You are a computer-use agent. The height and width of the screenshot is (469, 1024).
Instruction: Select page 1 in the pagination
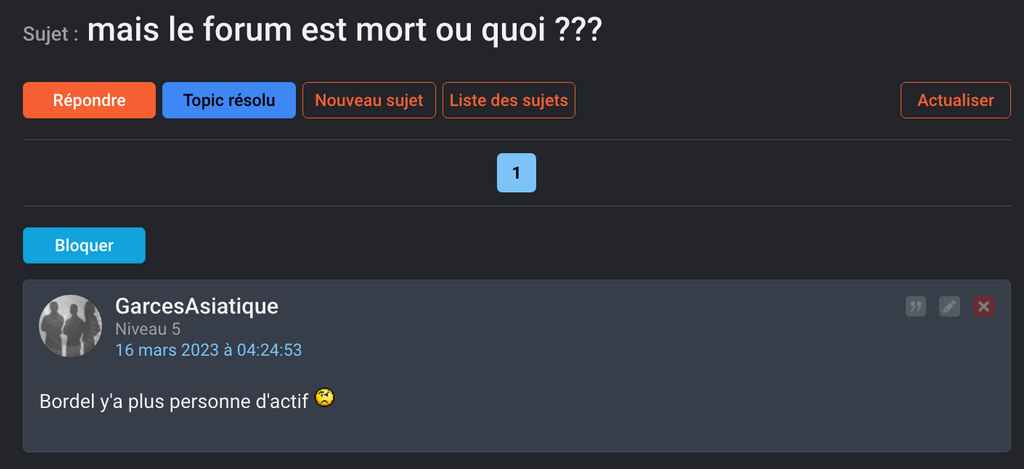pos(516,173)
